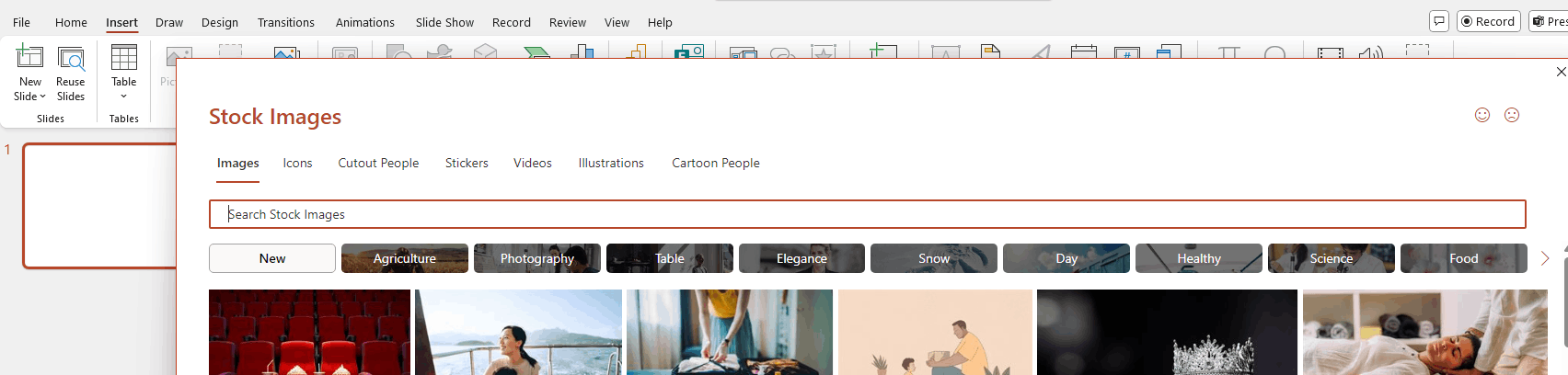1568x375 pixels.
Task: Select the Cutout People tab
Action: (378, 163)
